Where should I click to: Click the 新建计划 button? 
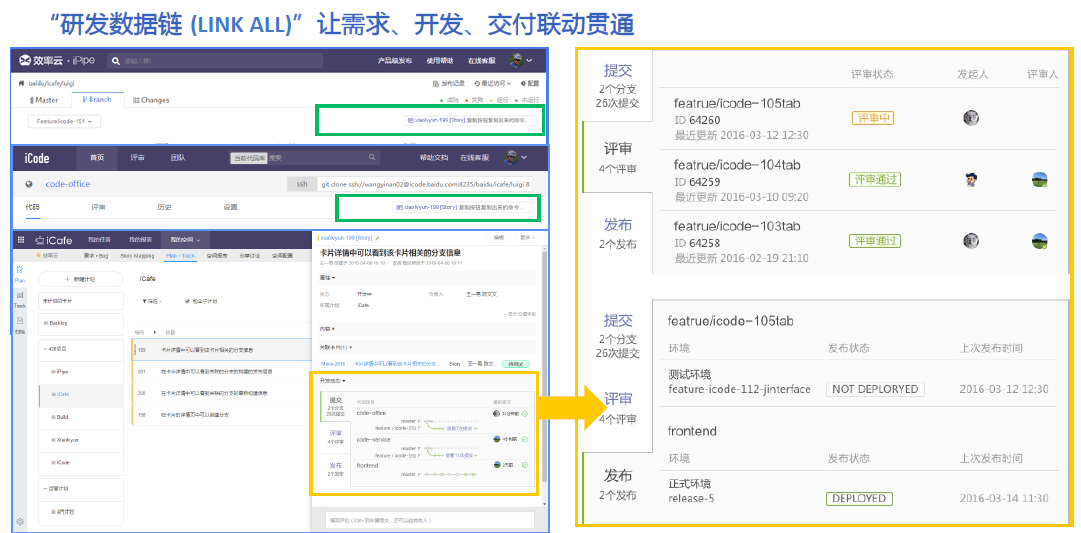tap(81, 279)
